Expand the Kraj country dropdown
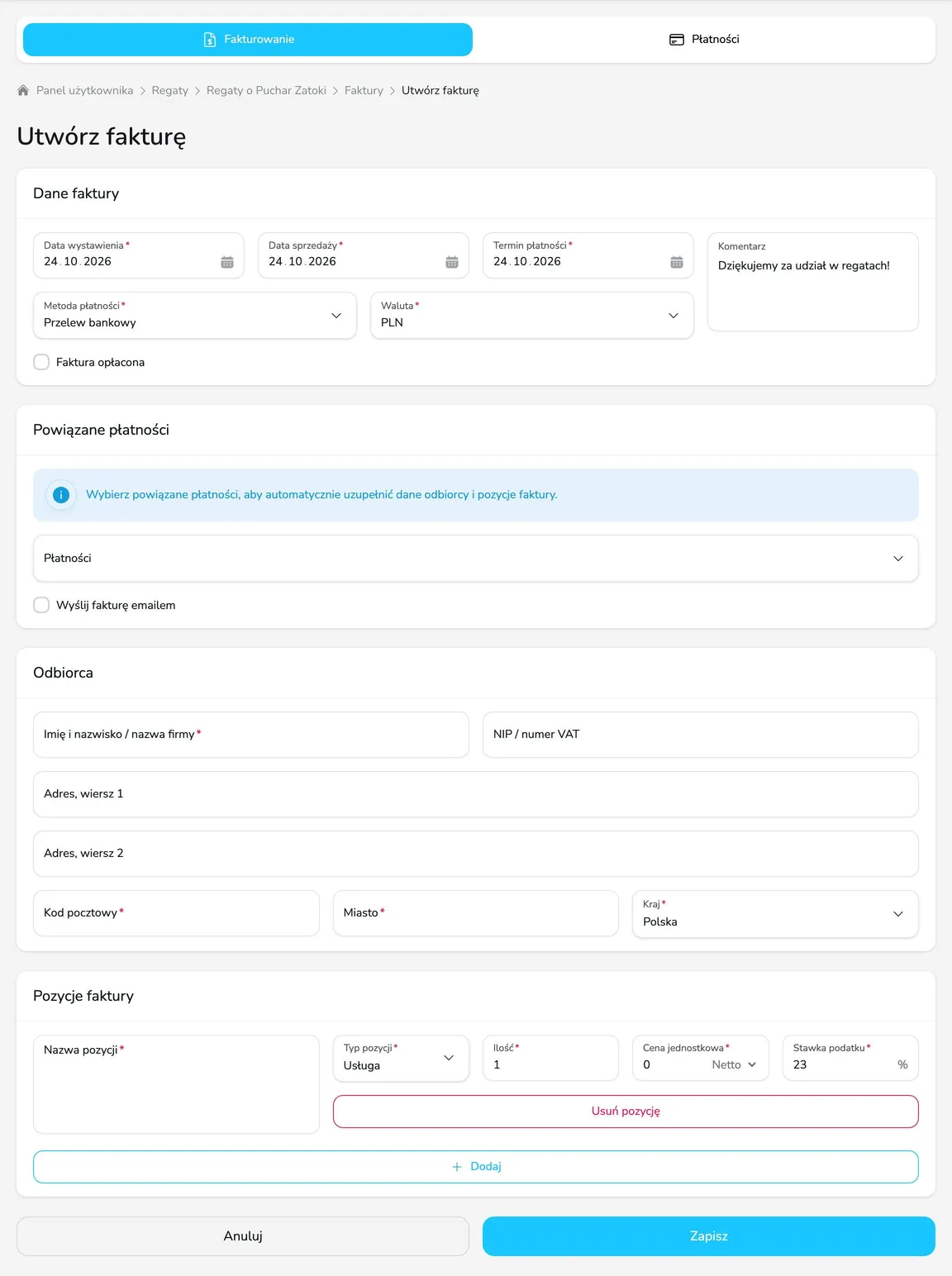The width and height of the screenshot is (952, 1276). tap(775, 913)
